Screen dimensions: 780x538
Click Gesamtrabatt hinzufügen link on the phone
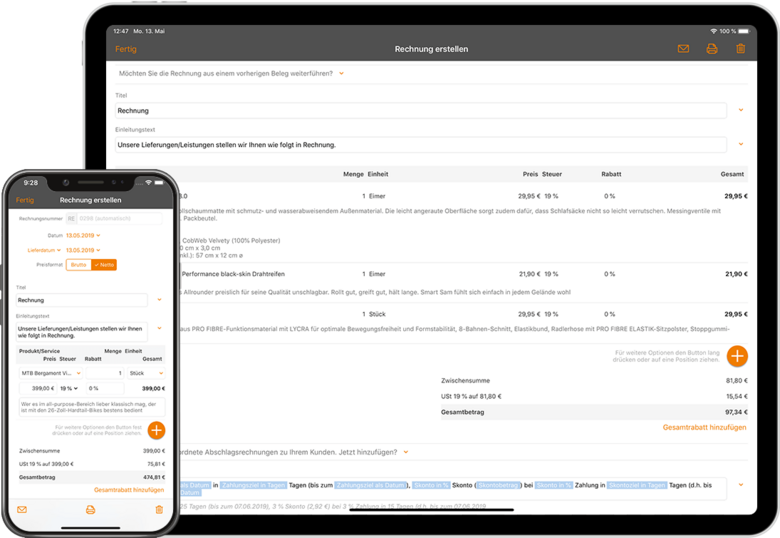[x=129, y=490]
